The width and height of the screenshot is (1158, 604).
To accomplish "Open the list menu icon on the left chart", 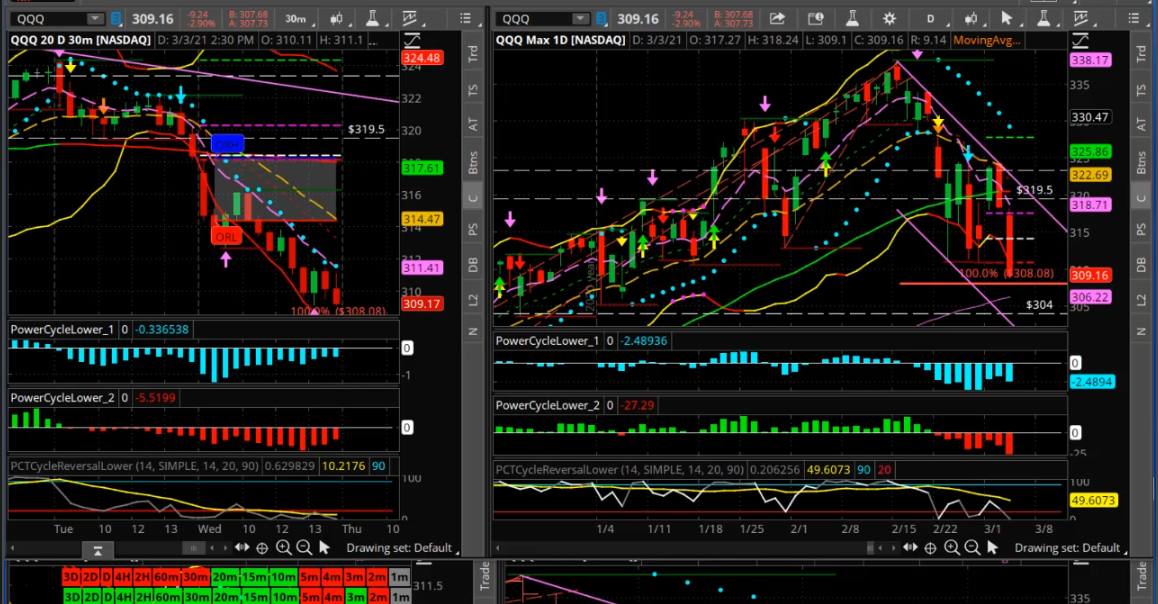I will point(465,18).
